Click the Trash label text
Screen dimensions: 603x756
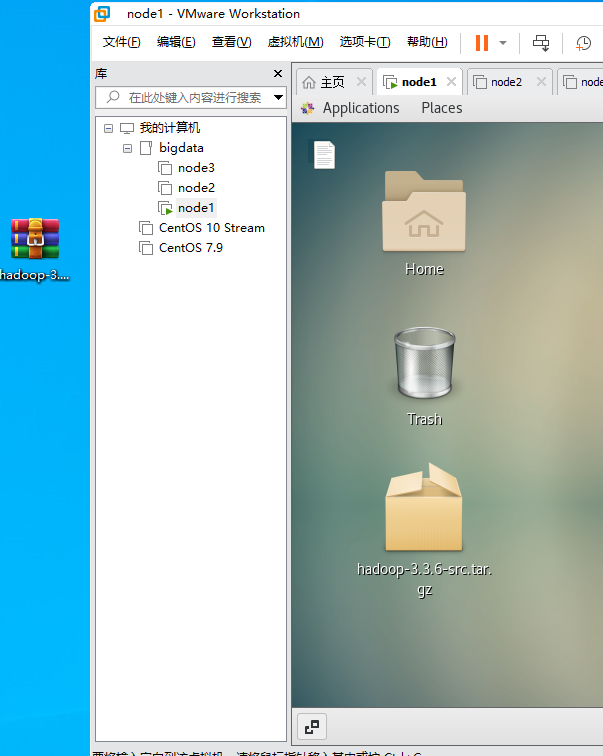[x=424, y=419]
